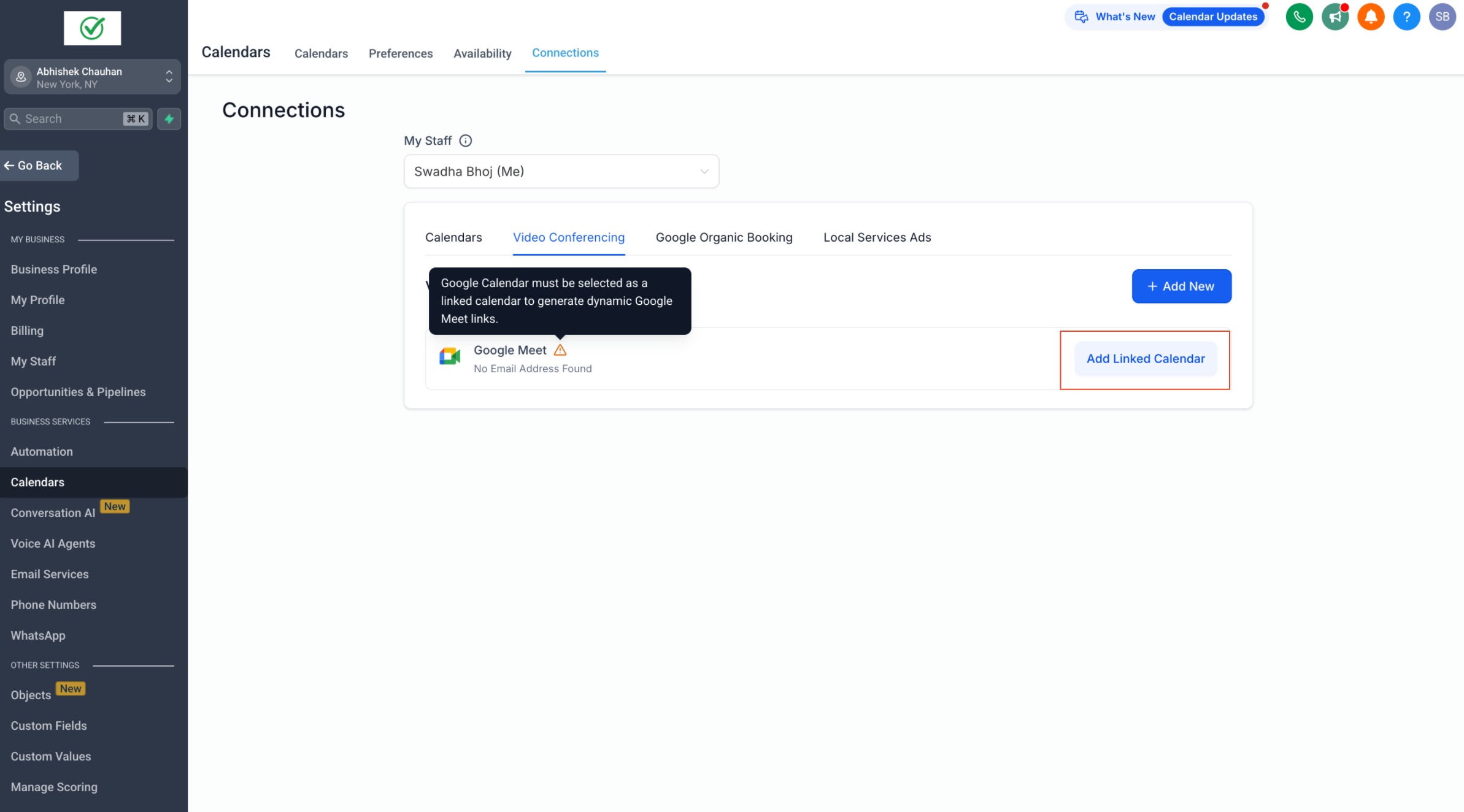This screenshot has height=812, width=1464.
Task: Click the Add New button
Action: click(x=1181, y=286)
